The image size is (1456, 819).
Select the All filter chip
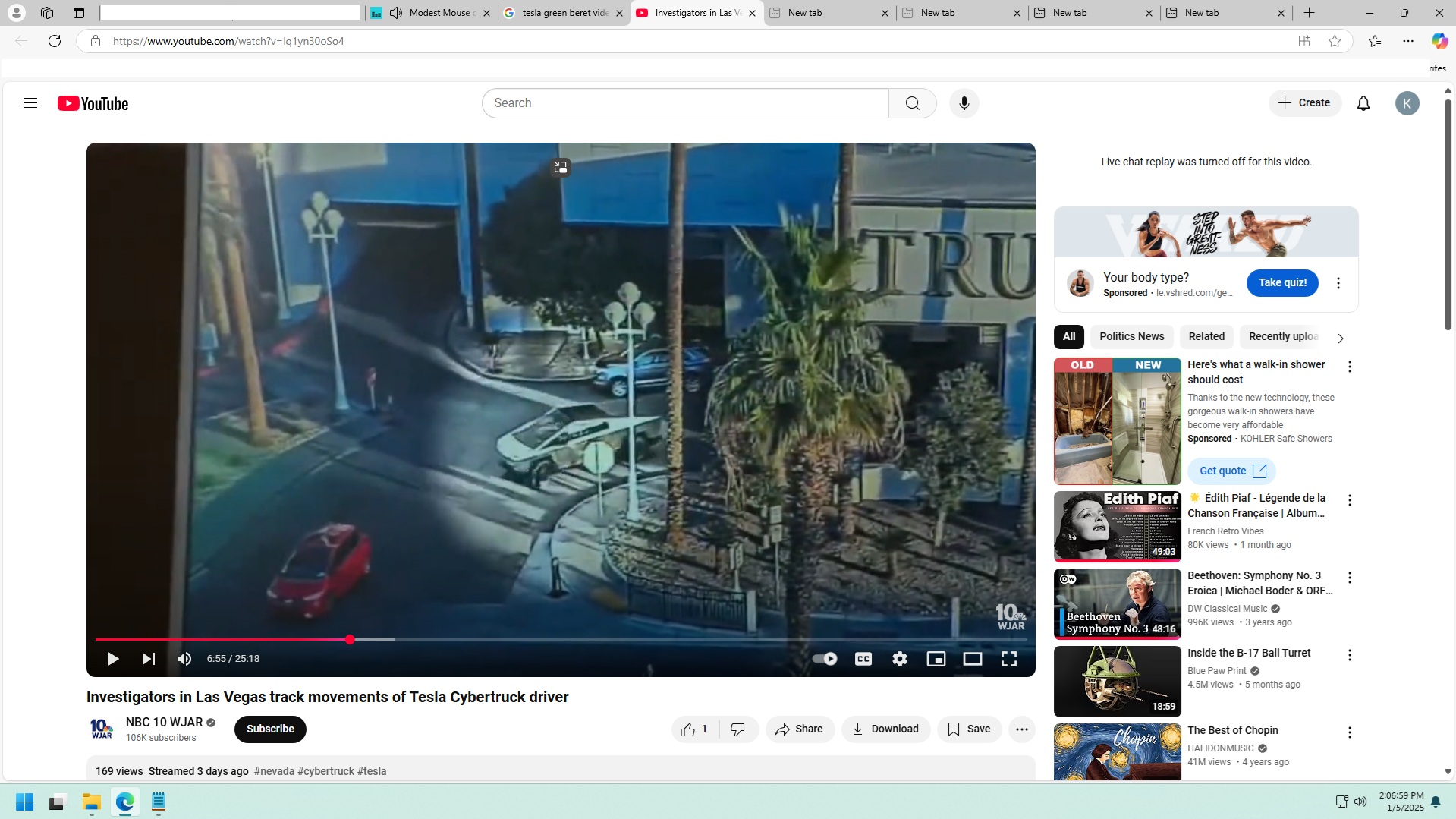[x=1068, y=336]
